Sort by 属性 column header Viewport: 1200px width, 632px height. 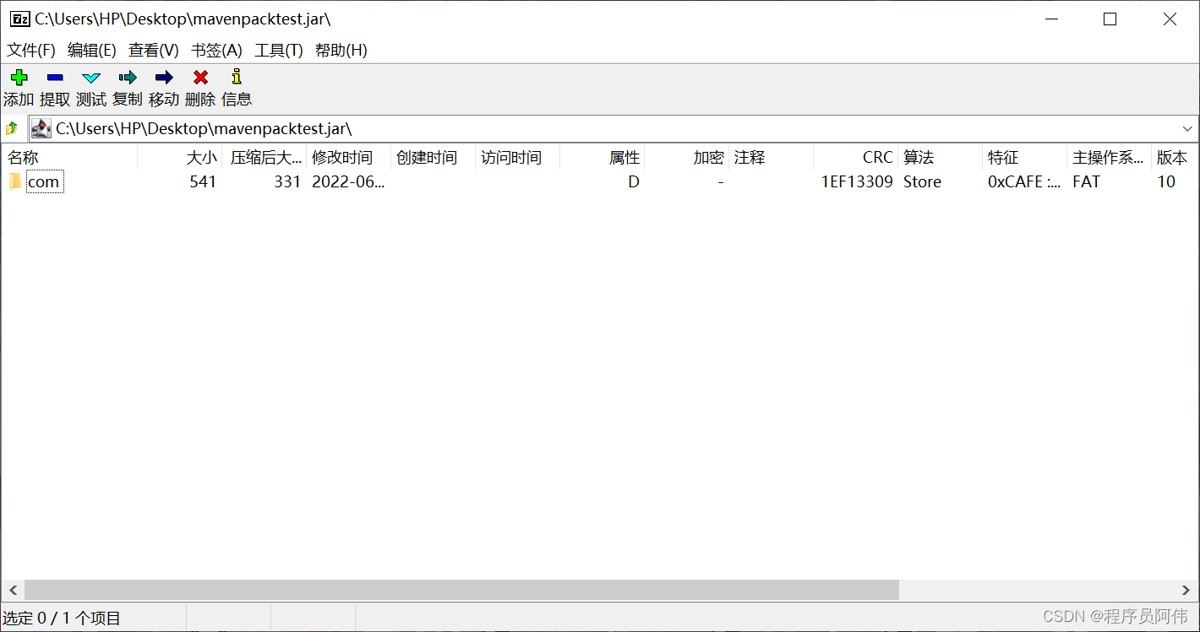pos(602,157)
